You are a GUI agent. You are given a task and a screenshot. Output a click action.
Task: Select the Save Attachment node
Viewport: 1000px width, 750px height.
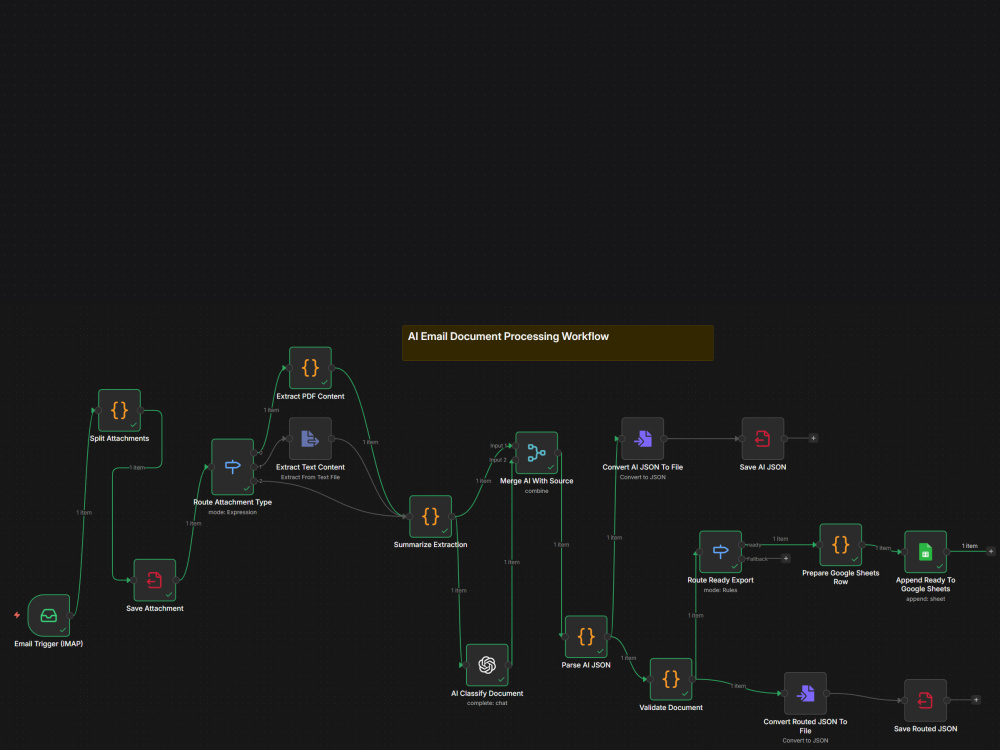[x=154, y=580]
